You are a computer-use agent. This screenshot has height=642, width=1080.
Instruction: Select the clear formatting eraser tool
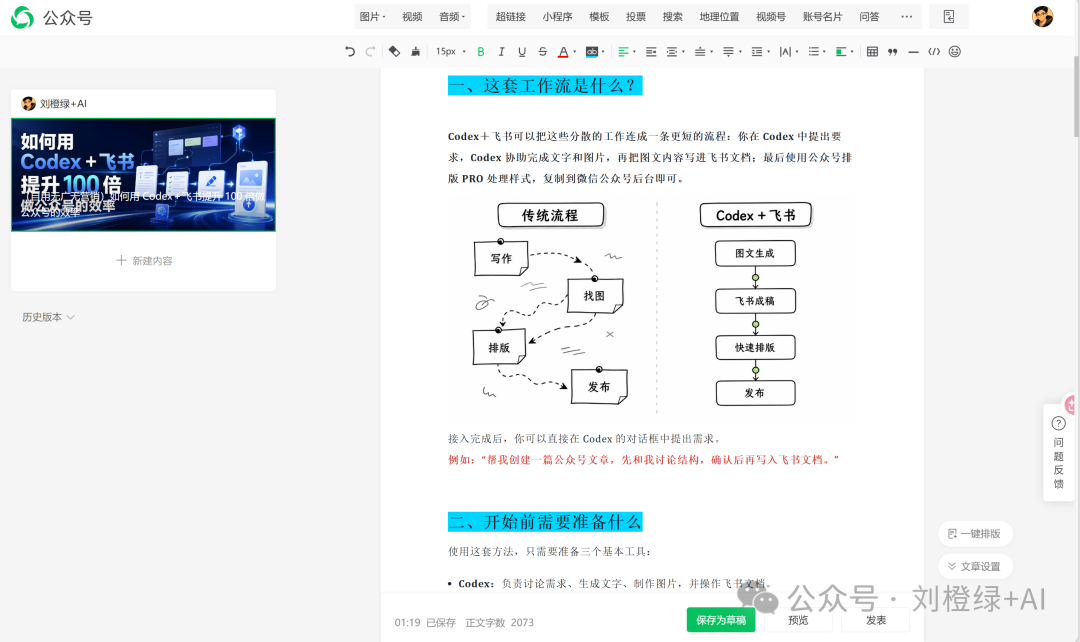click(x=395, y=52)
